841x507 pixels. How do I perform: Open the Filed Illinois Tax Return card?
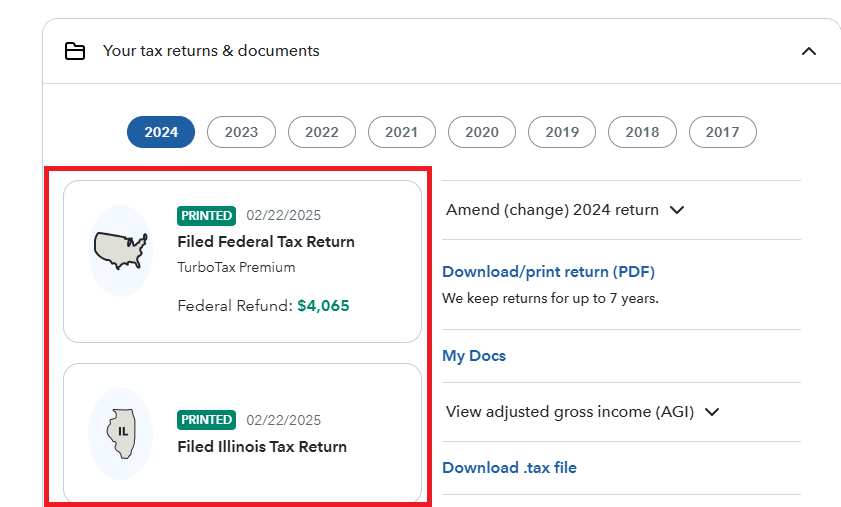[x=262, y=447]
